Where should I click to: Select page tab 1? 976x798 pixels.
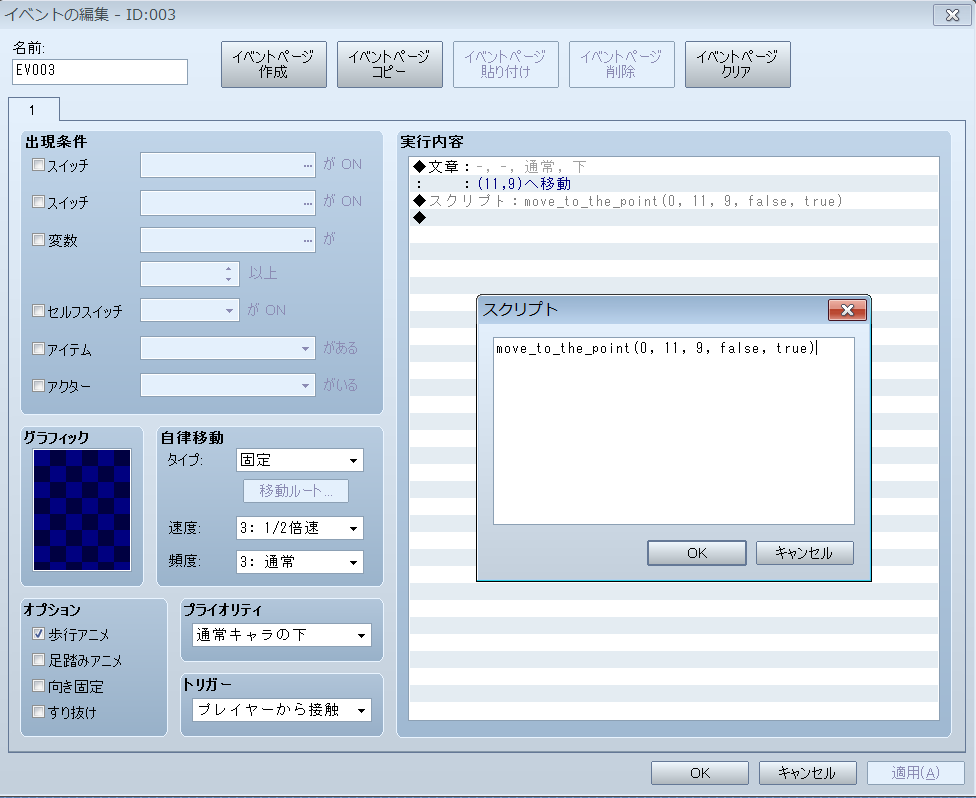pyautogui.click(x=34, y=110)
